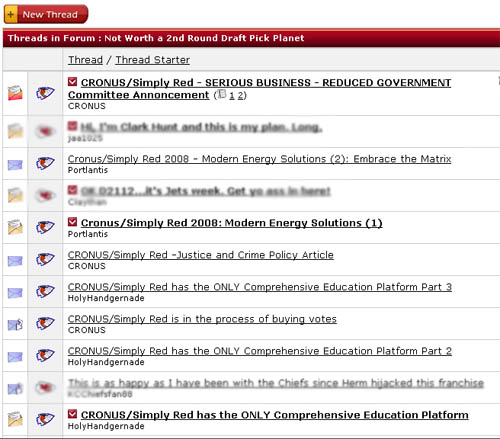Go to page 2 of REDUCED GOVERNMENT thread

point(240,96)
